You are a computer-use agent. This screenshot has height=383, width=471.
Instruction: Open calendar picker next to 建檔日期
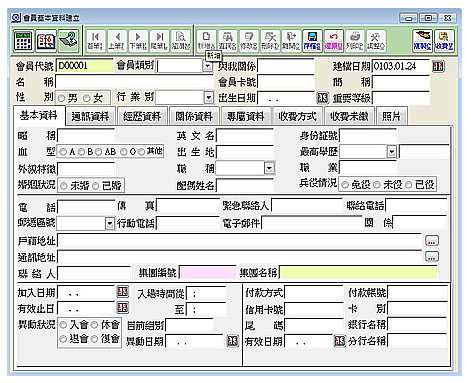pos(438,67)
